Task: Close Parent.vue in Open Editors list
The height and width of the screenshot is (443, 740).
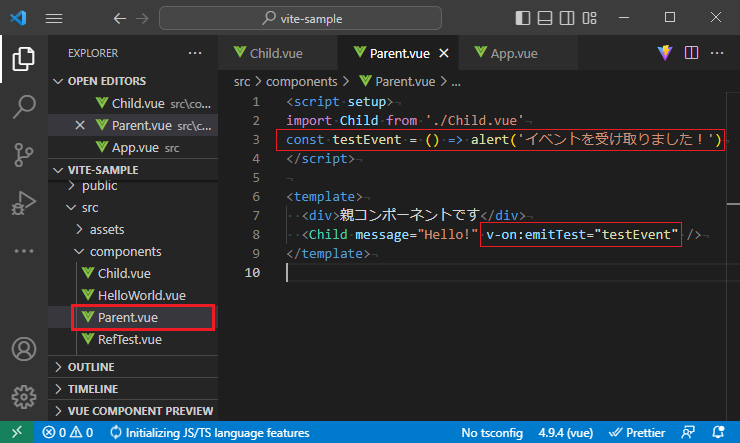Action: click(80, 125)
